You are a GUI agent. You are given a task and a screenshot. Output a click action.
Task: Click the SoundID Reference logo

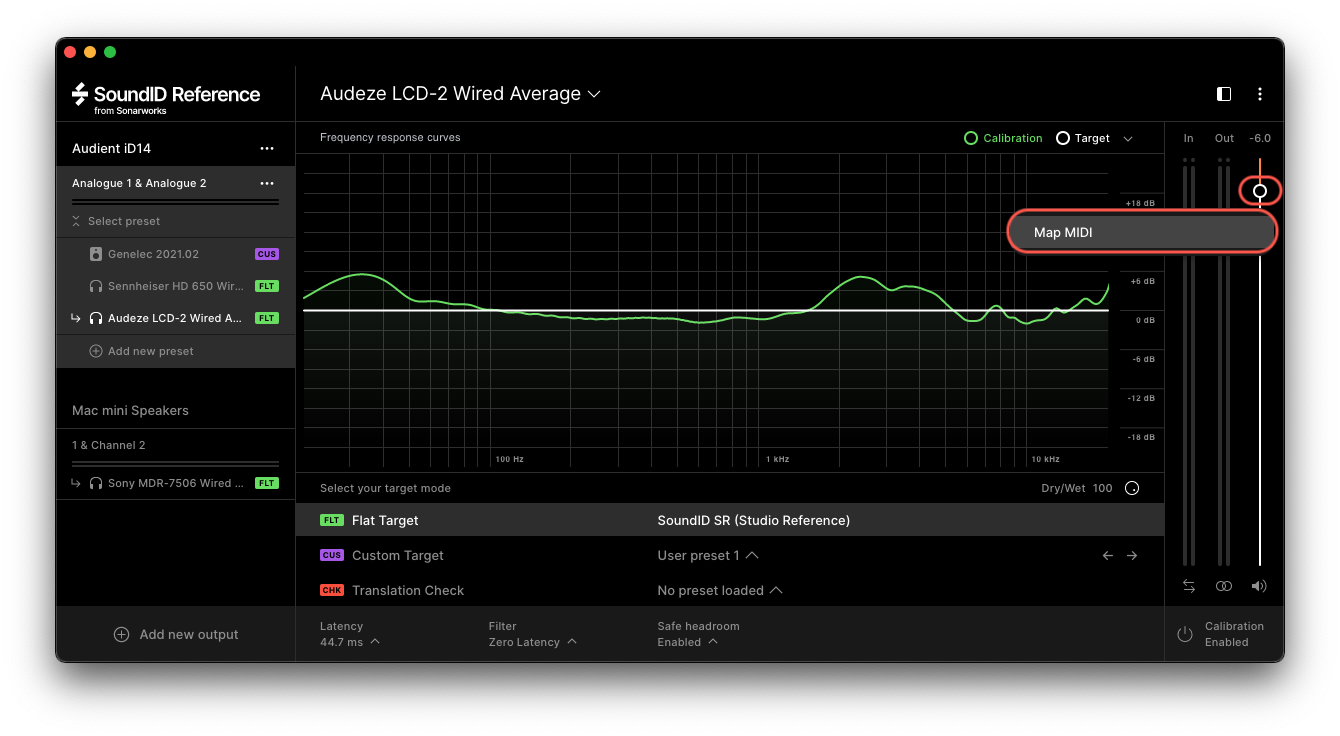[x=166, y=98]
